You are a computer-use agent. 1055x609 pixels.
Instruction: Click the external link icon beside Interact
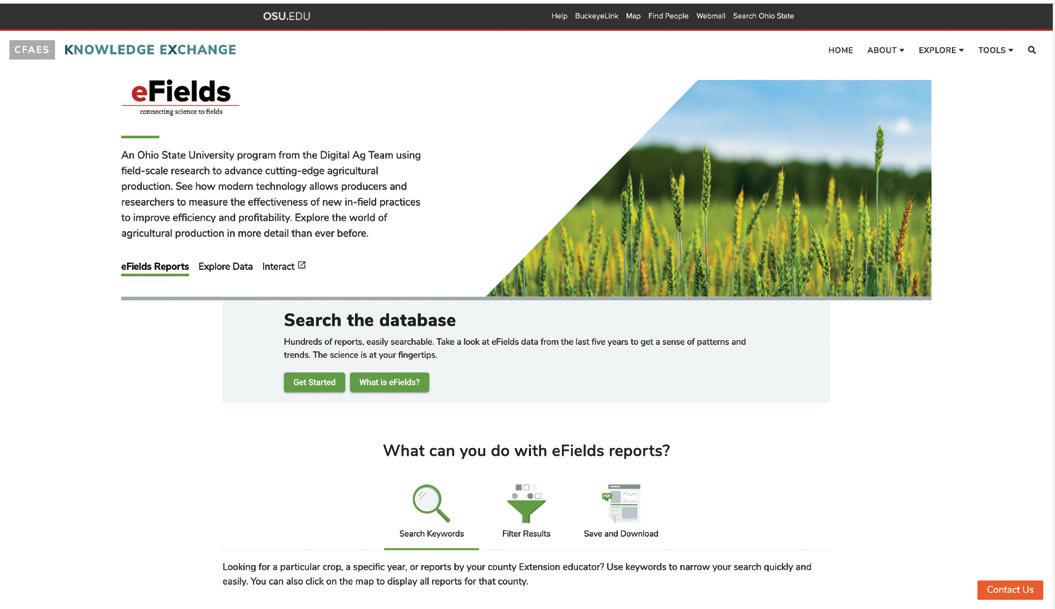tap(301, 265)
